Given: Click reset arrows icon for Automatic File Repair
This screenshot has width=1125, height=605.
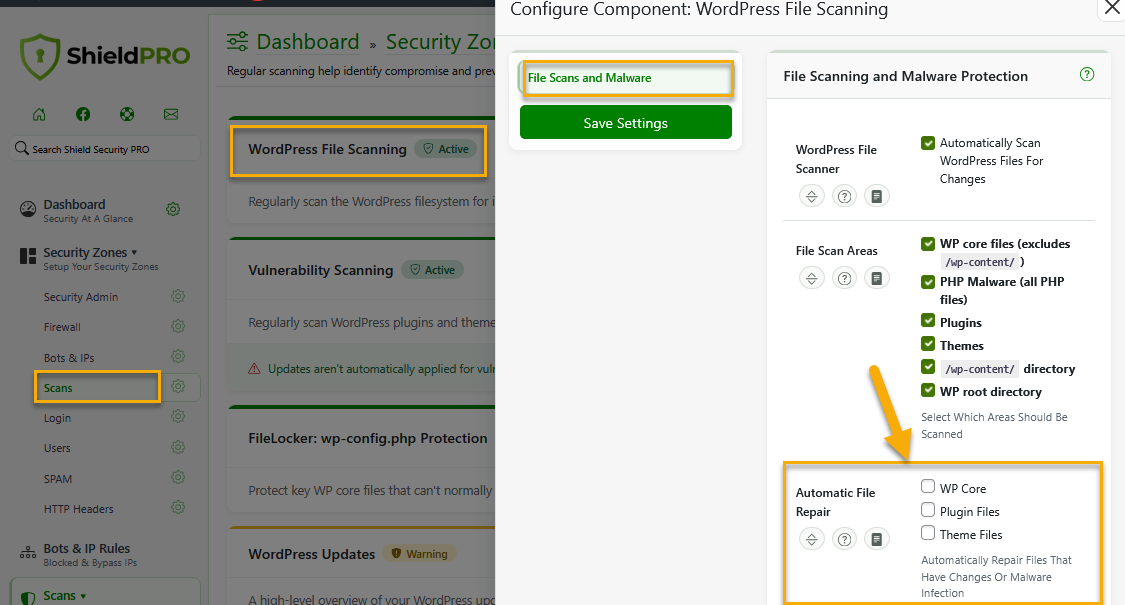Looking at the screenshot, I should 811,539.
